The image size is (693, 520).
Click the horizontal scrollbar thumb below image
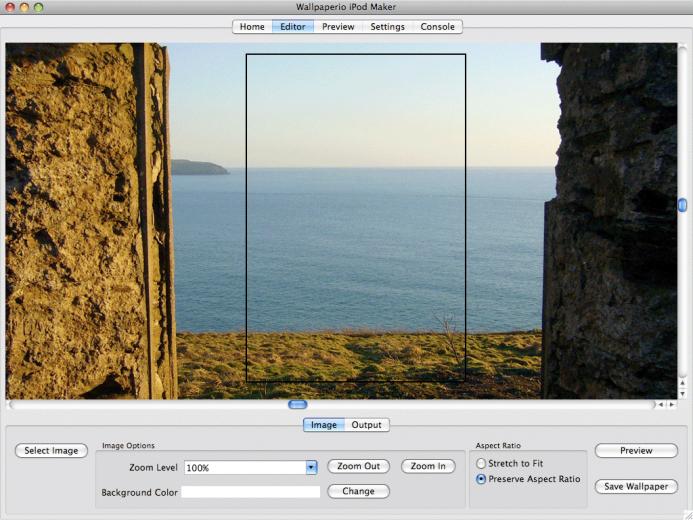(x=297, y=404)
